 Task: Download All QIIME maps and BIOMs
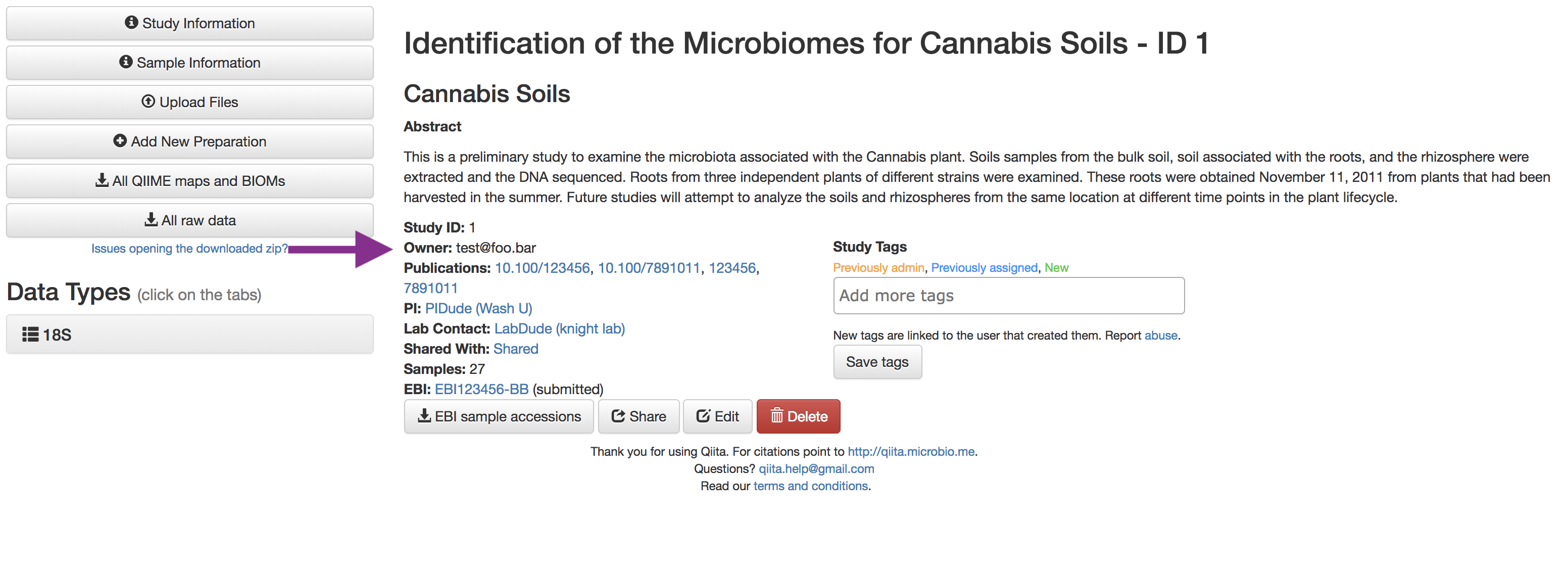(x=189, y=181)
